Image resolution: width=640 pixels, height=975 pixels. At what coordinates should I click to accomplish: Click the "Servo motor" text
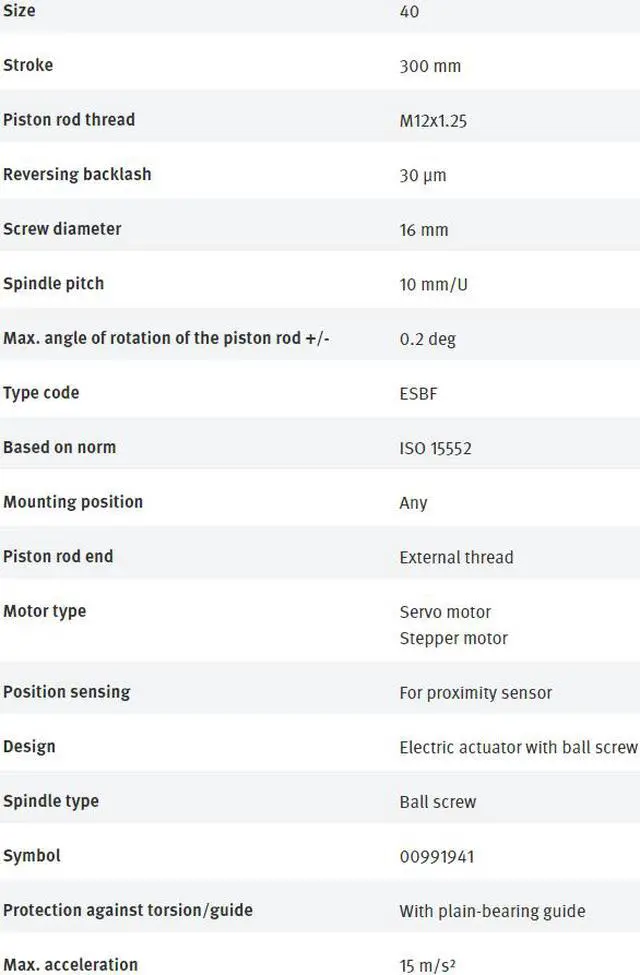pyautogui.click(x=445, y=612)
